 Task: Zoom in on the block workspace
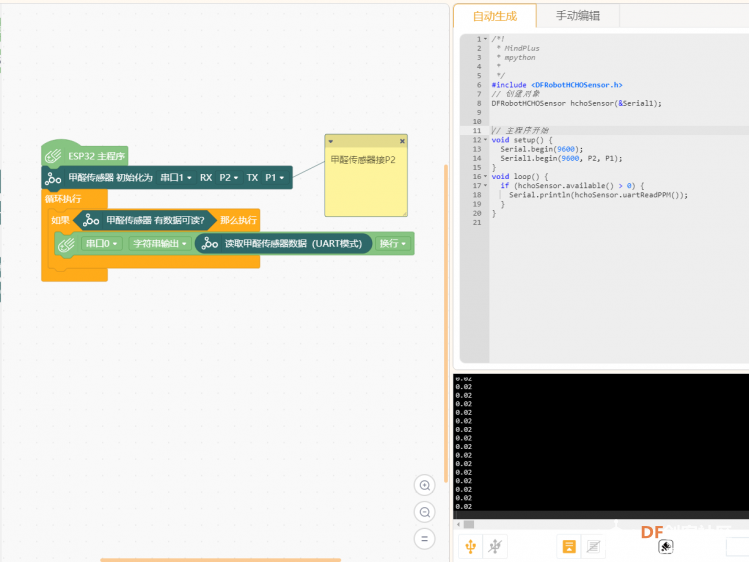click(424, 486)
